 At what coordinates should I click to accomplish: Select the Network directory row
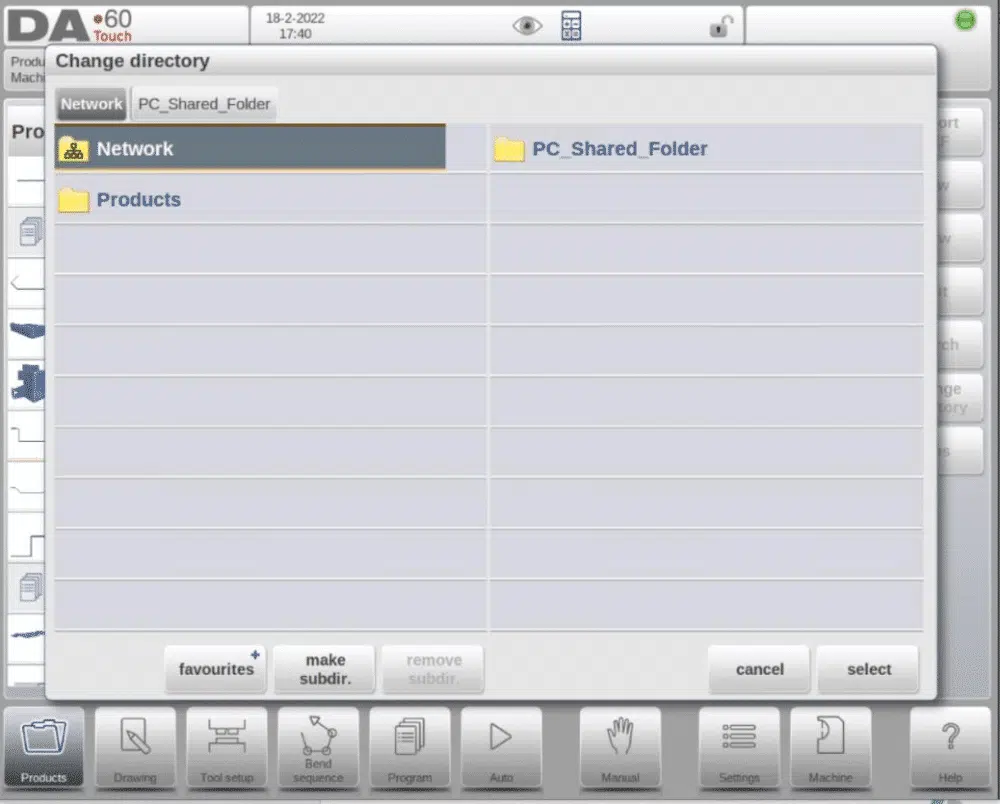point(250,148)
